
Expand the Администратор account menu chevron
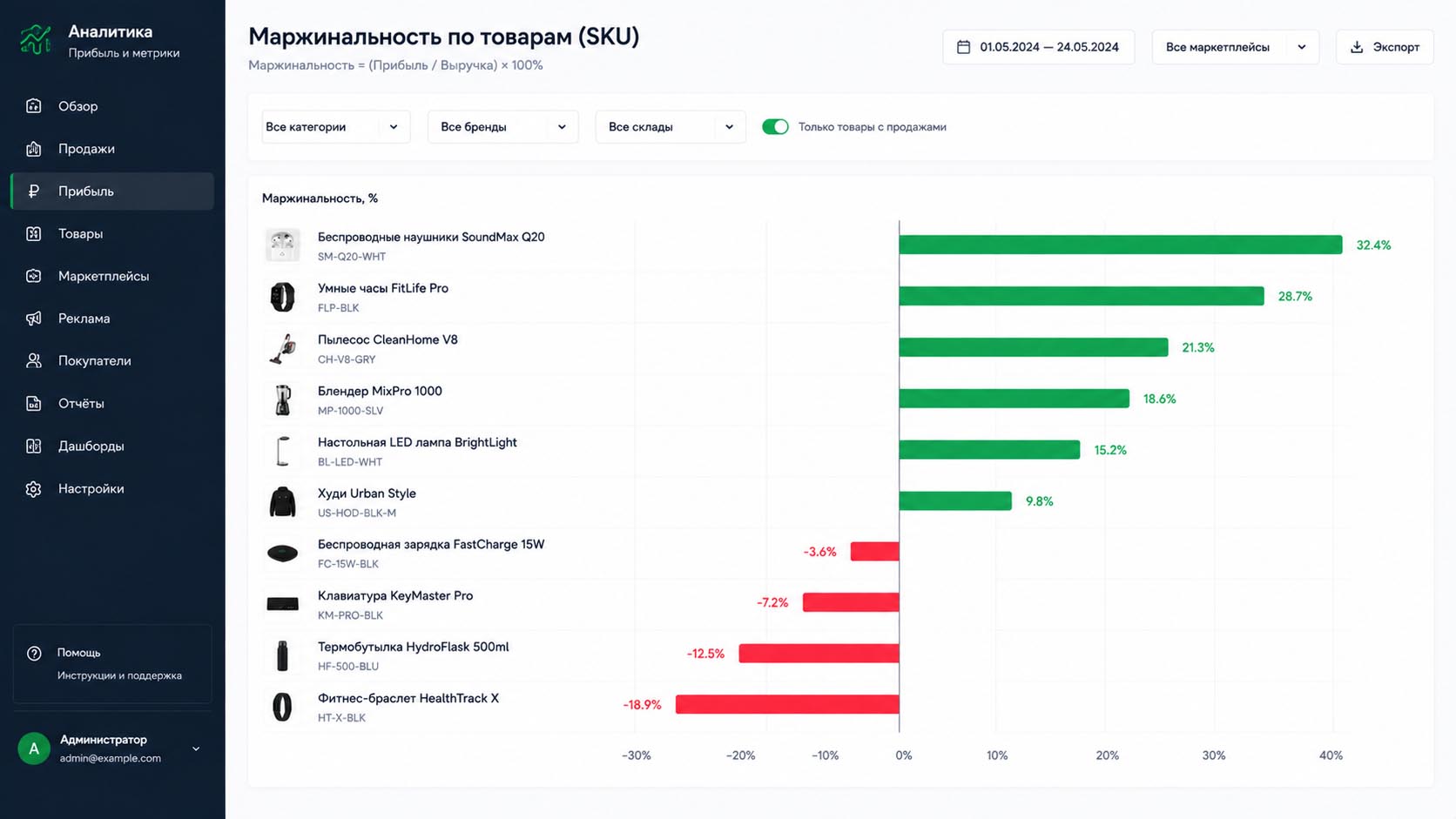coord(196,749)
